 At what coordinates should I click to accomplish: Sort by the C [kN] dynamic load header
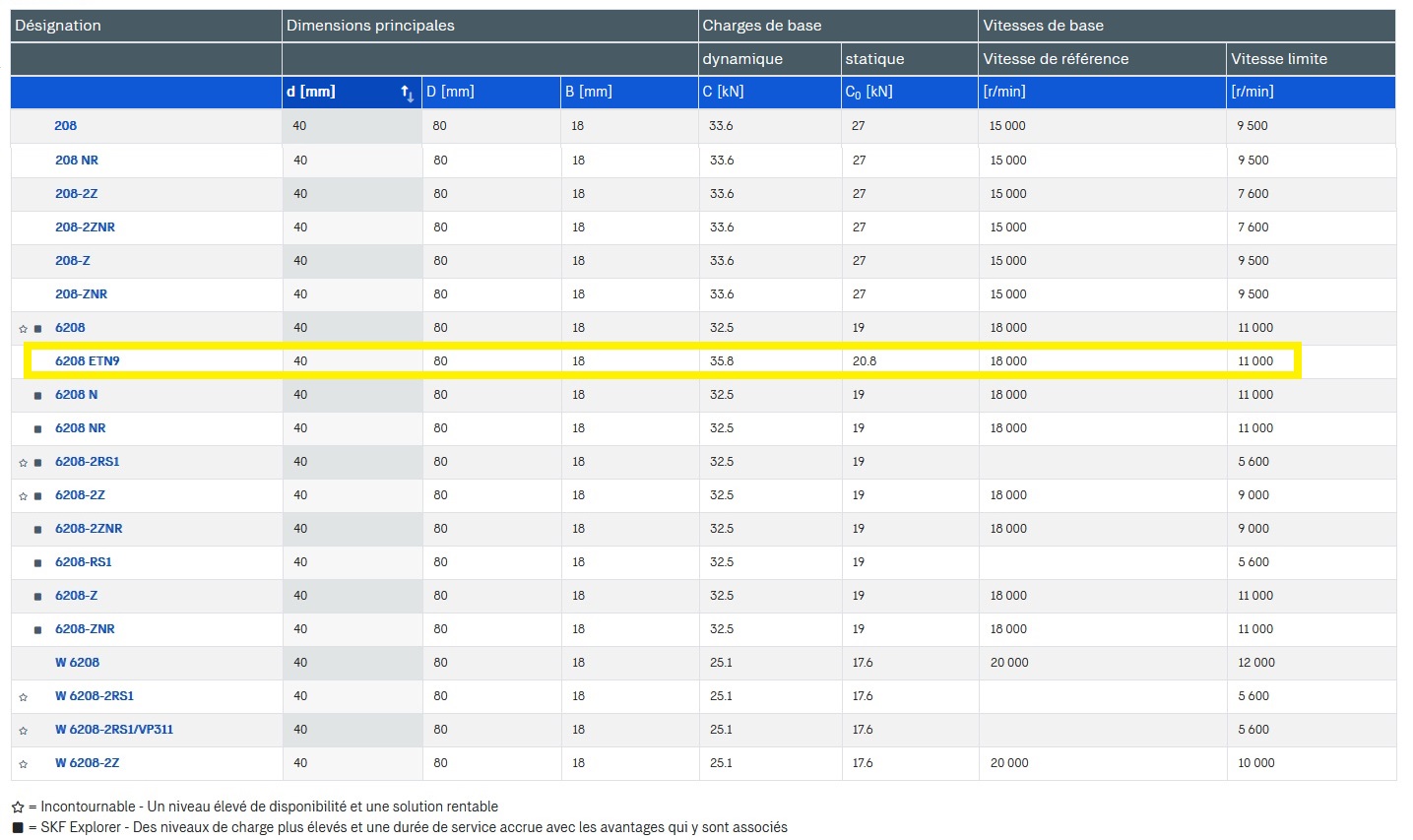click(723, 92)
